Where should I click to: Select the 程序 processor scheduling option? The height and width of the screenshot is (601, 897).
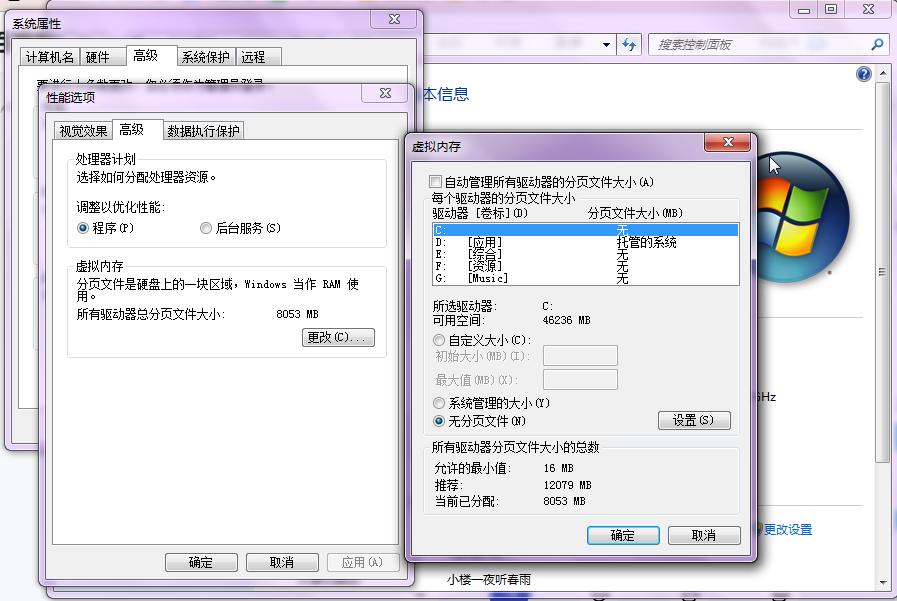(x=84, y=230)
